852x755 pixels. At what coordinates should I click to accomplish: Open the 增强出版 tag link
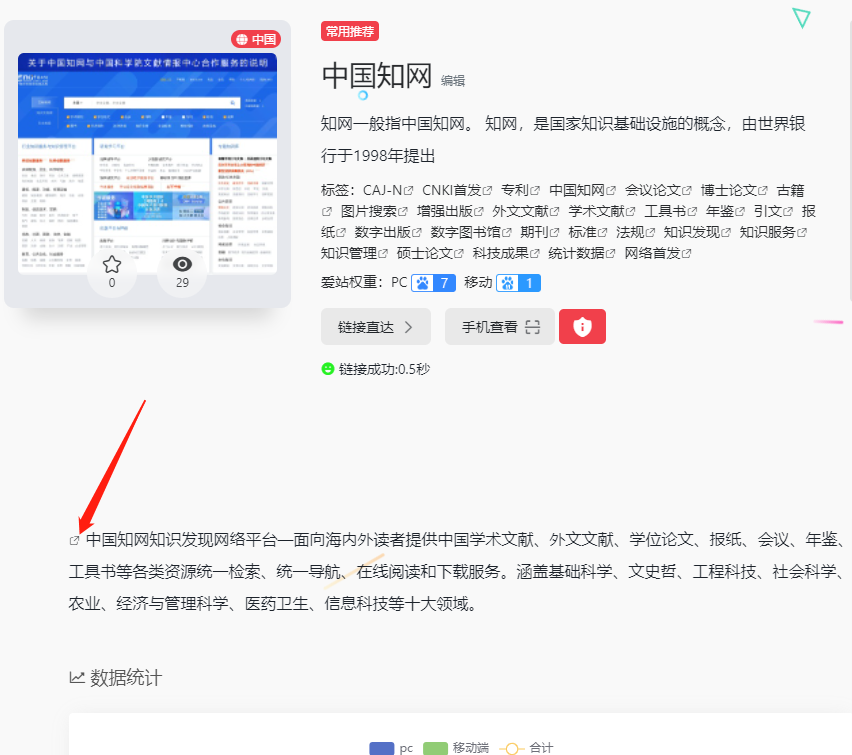coord(450,211)
